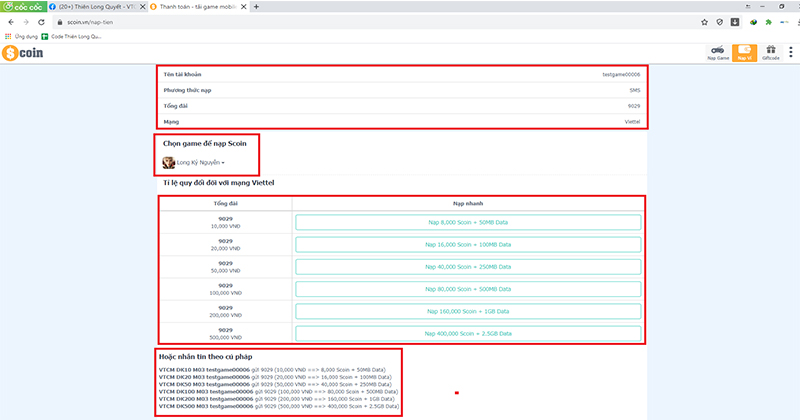Close the Thanh toán tab
The width and height of the screenshot is (800, 420).
tap(243, 7)
